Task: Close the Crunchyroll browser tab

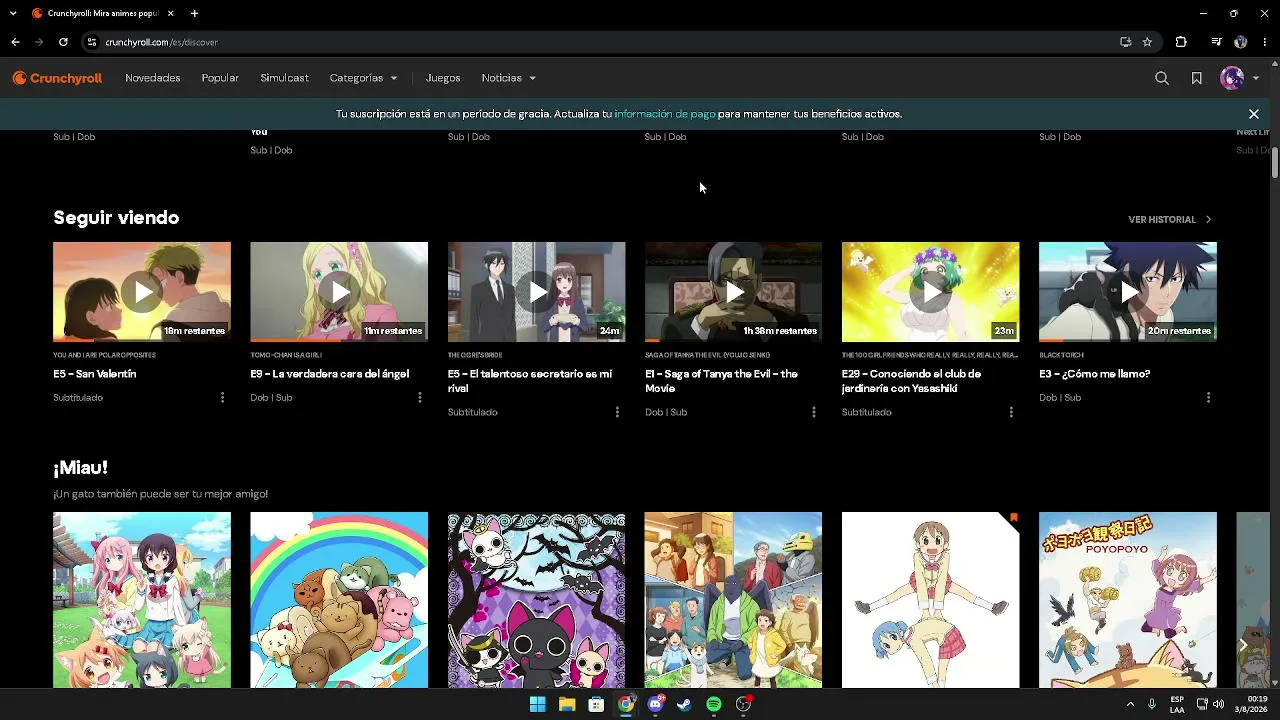Action: coord(171,14)
